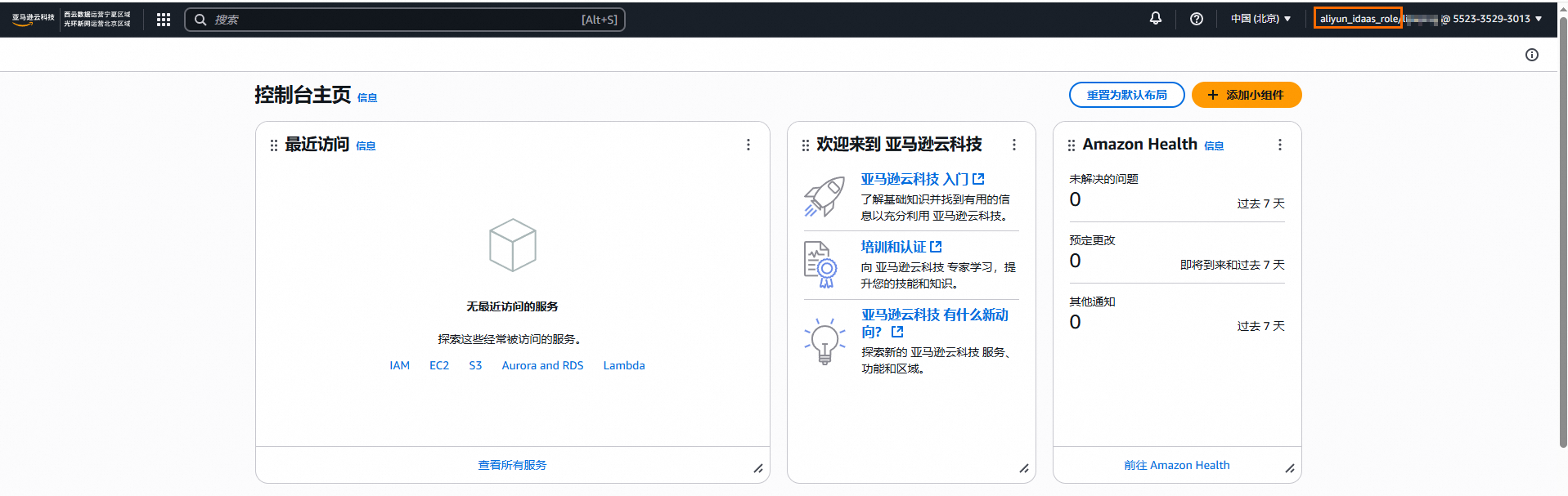The width and height of the screenshot is (1568, 496).
Task: Click the search magnifier icon
Action: [200, 20]
